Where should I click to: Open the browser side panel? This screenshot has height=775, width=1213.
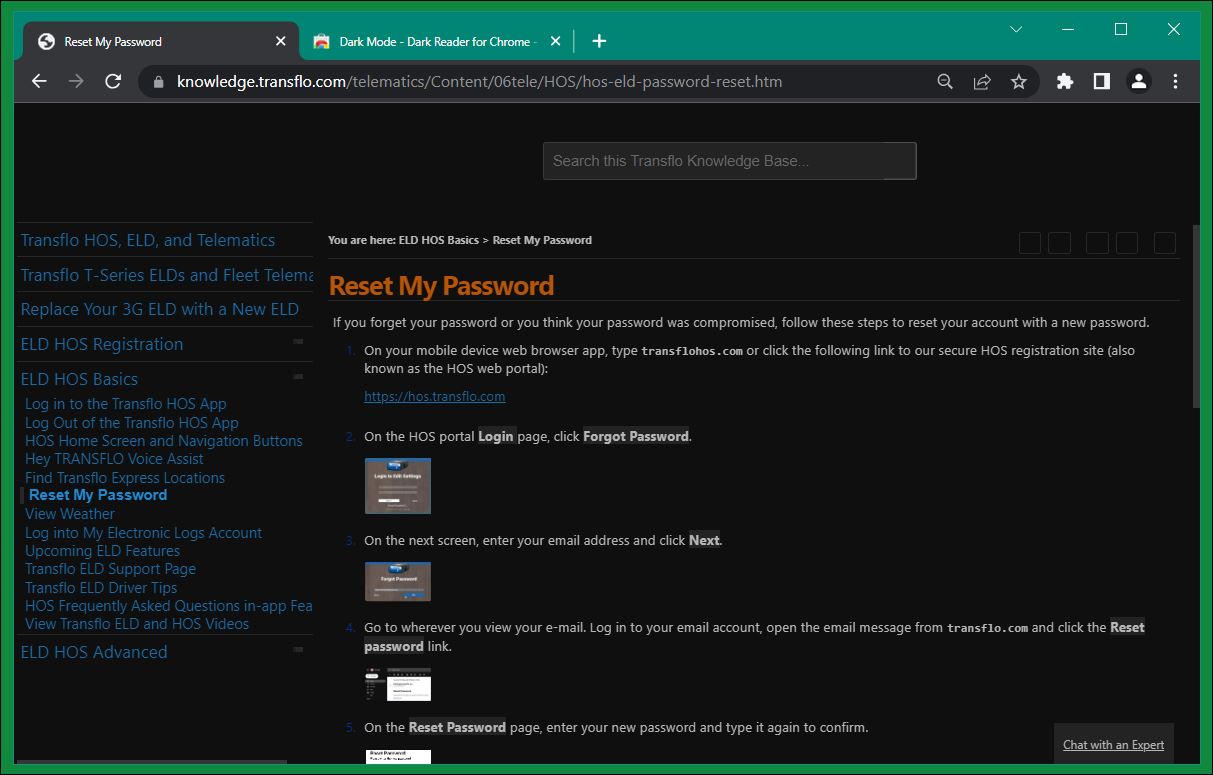coord(1101,82)
